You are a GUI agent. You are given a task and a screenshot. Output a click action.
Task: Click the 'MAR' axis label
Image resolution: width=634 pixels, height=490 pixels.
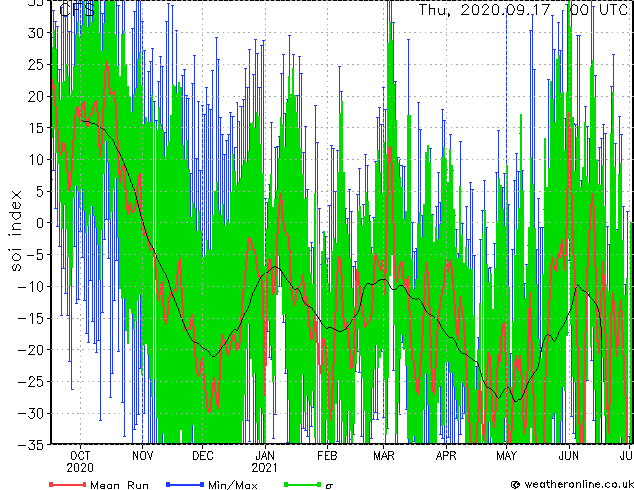(x=384, y=456)
